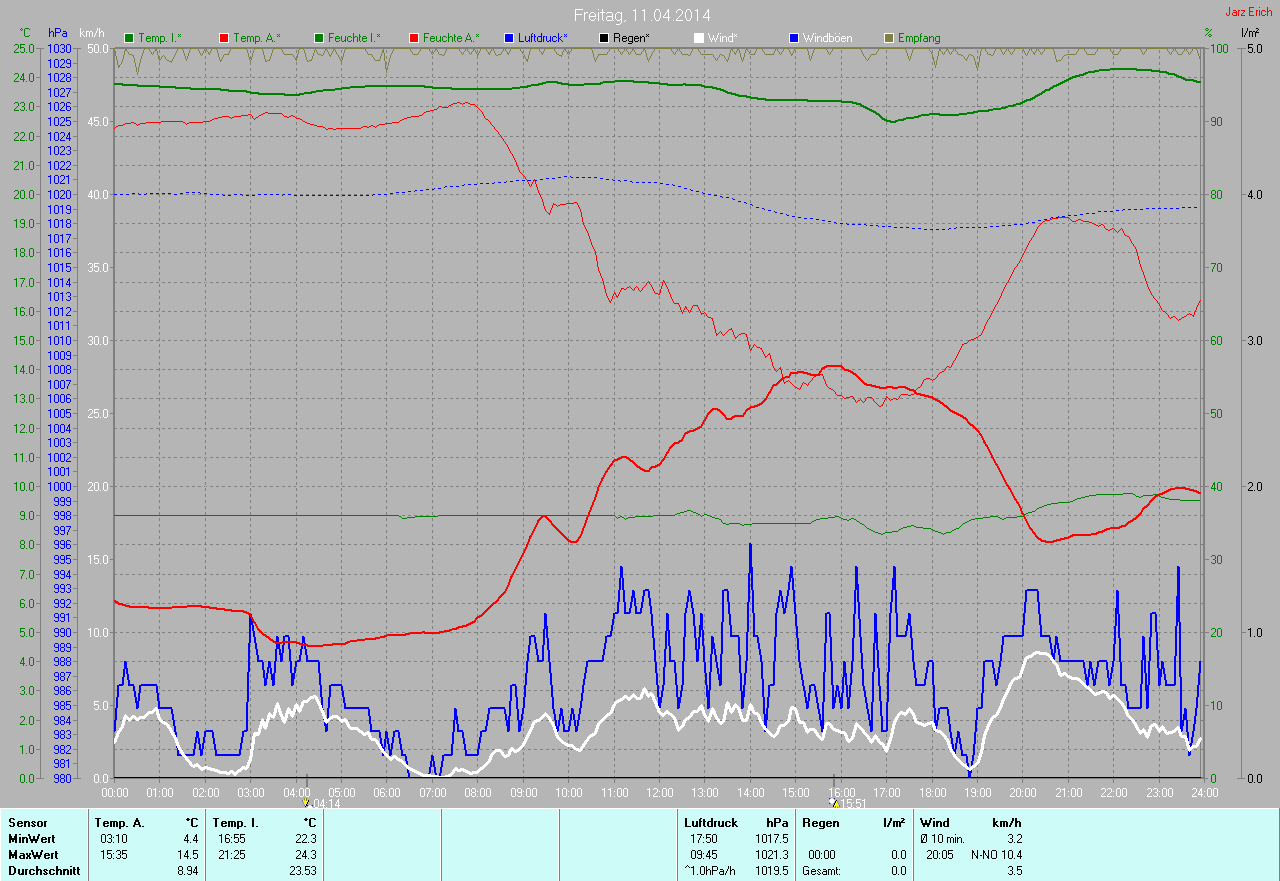Select the 'Temp. A.*' legend label
This screenshot has height=881, width=1280.
click(257, 38)
